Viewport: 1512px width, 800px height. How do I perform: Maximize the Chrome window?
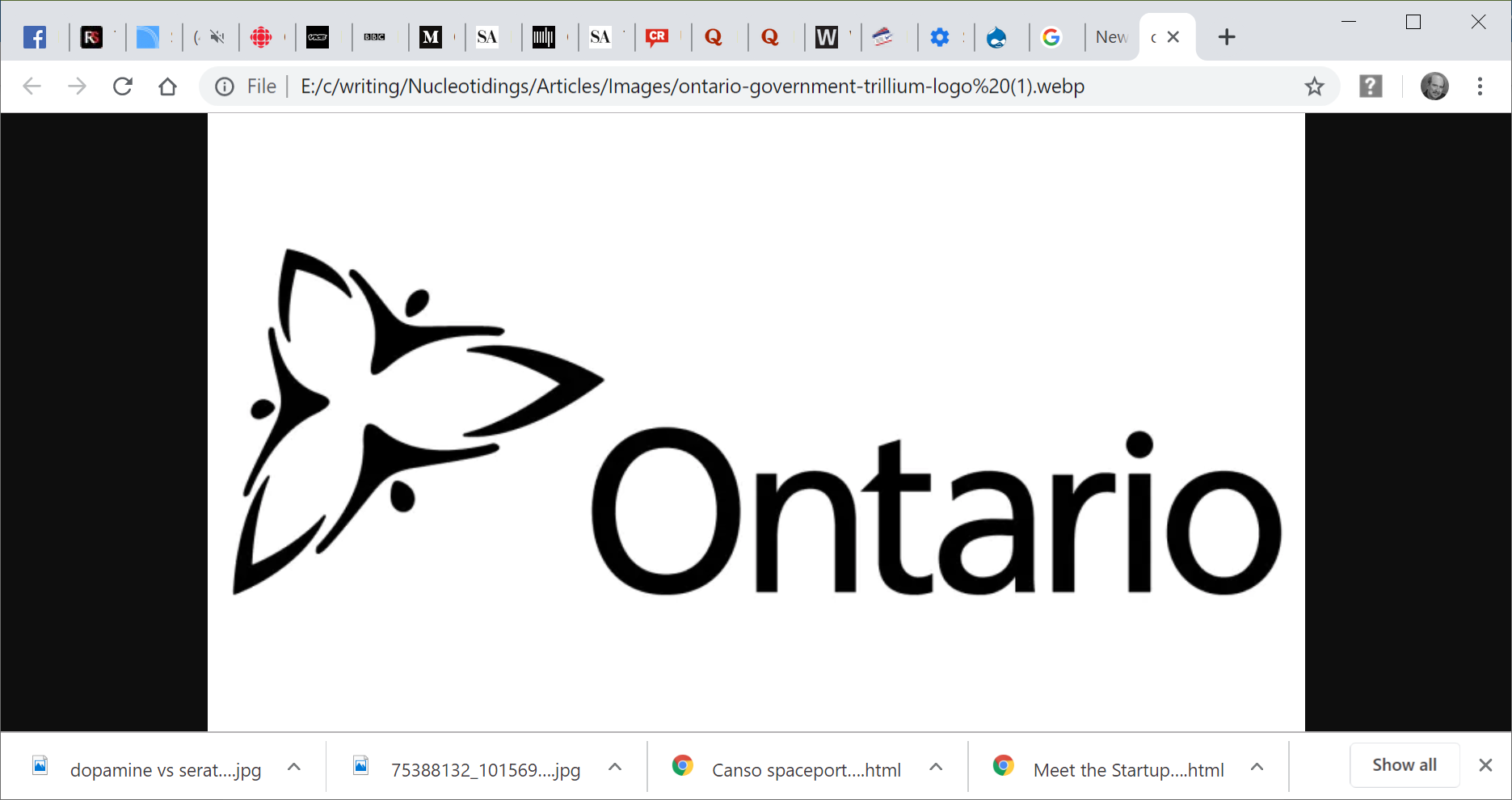click(1413, 22)
